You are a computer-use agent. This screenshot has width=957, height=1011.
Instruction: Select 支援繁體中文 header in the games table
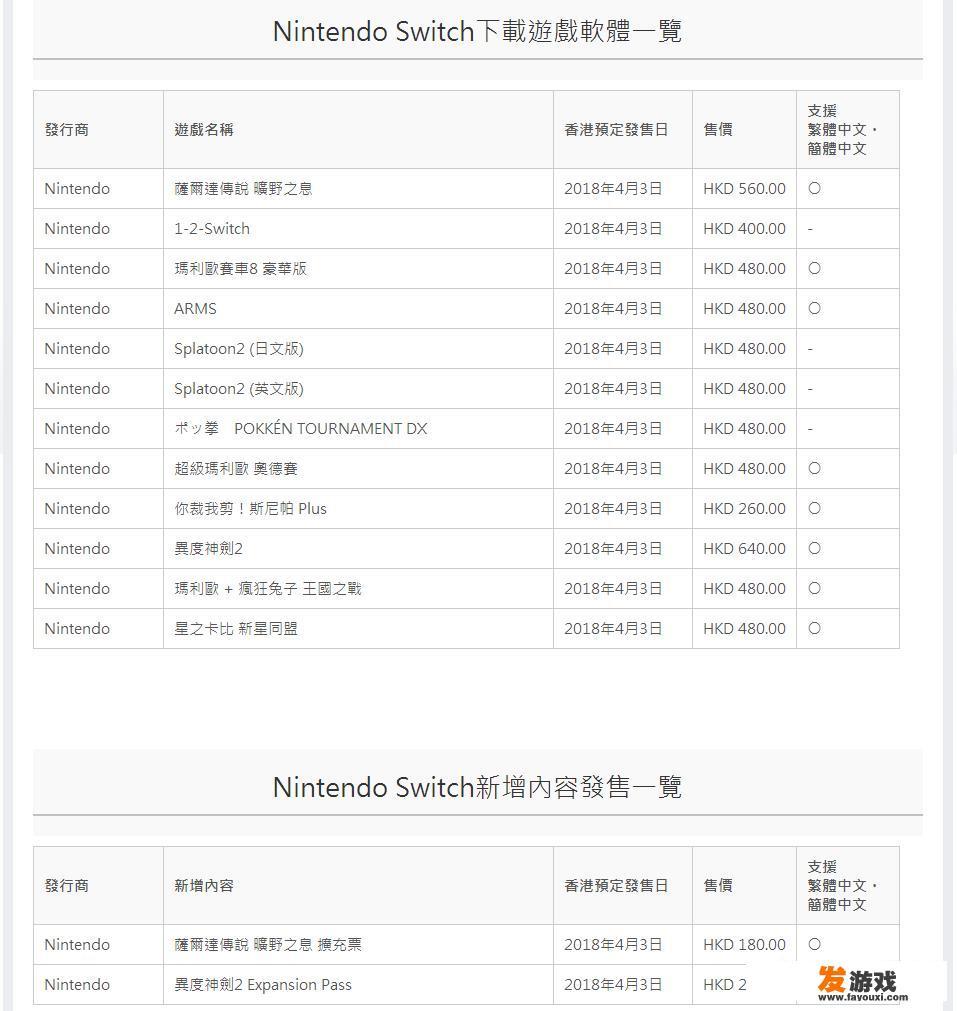[x=842, y=130]
